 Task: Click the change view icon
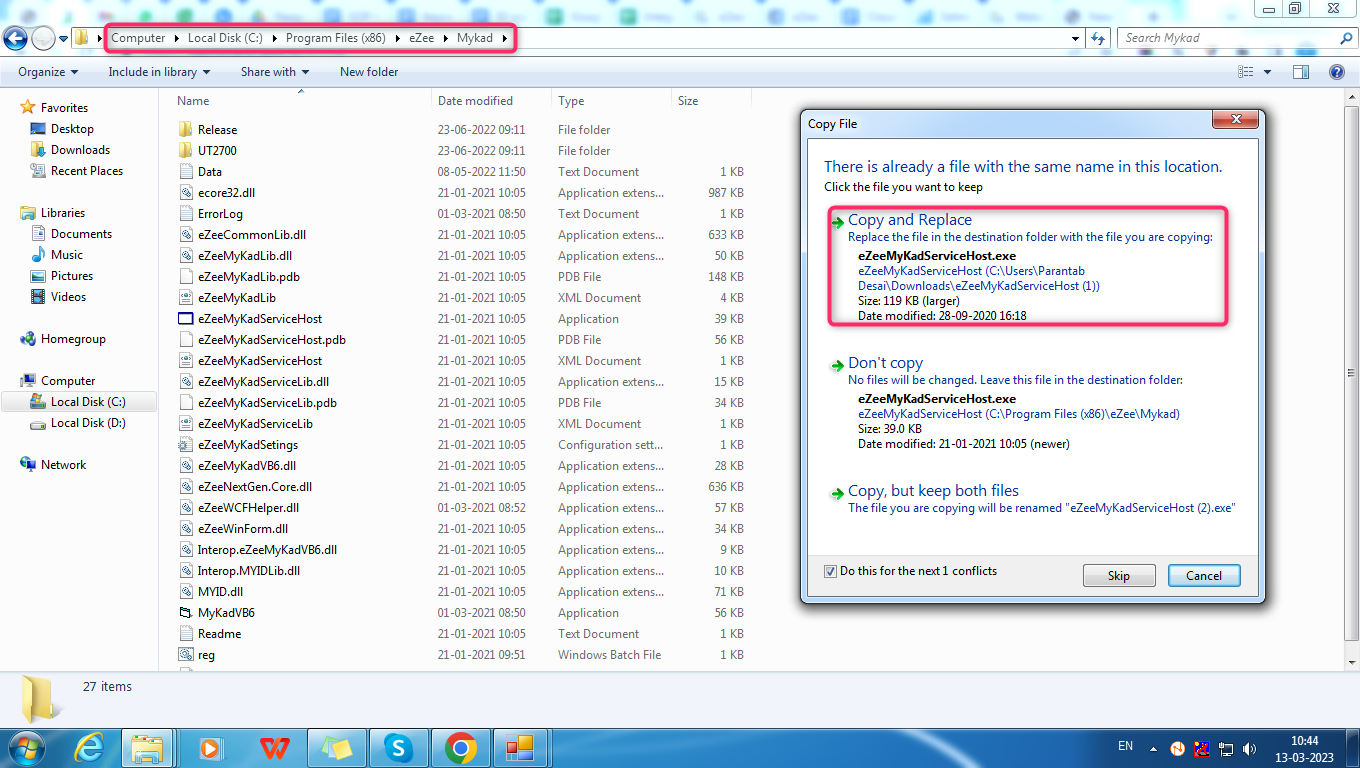coord(1246,72)
